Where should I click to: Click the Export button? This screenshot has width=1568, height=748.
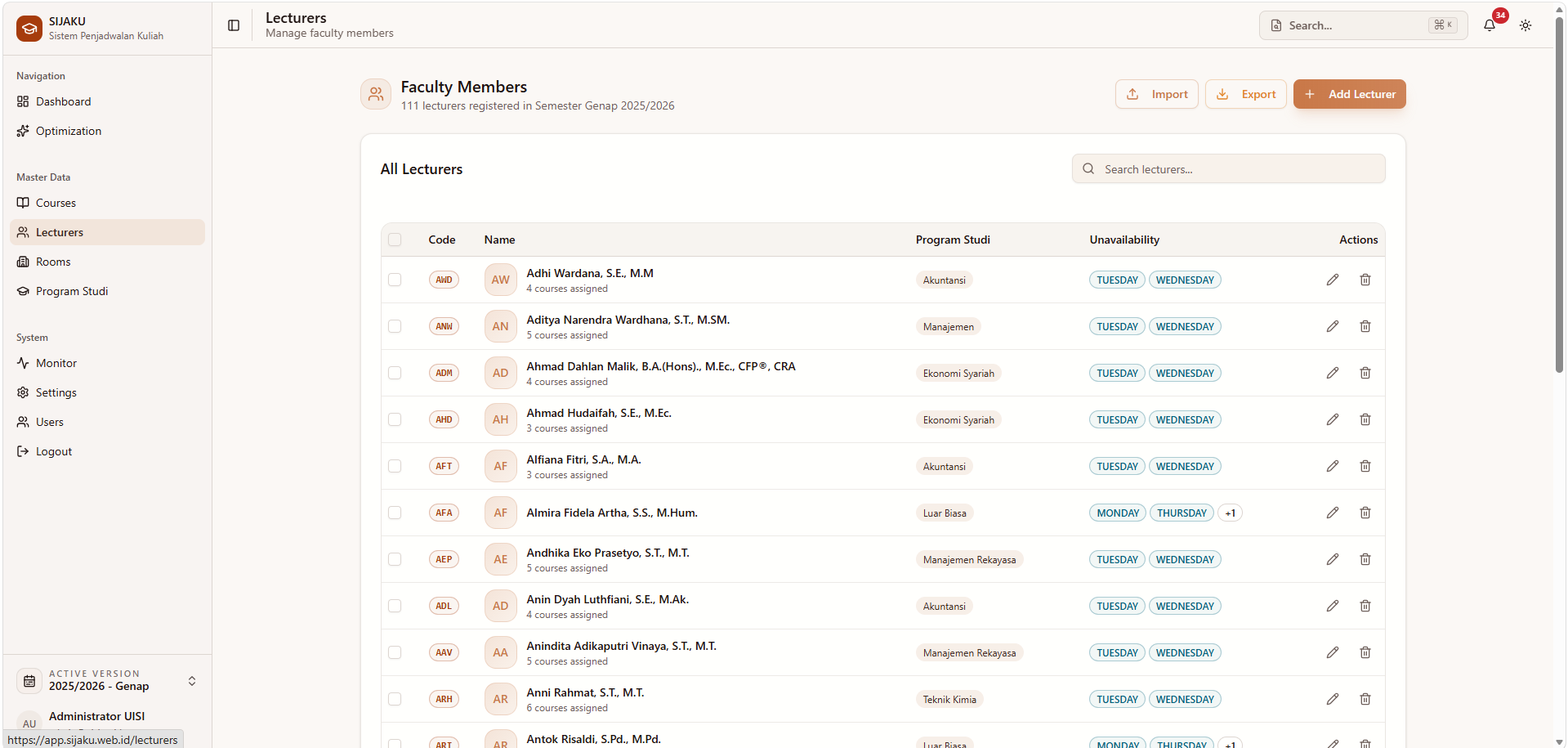pyautogui.click(x=1245, y=94)
